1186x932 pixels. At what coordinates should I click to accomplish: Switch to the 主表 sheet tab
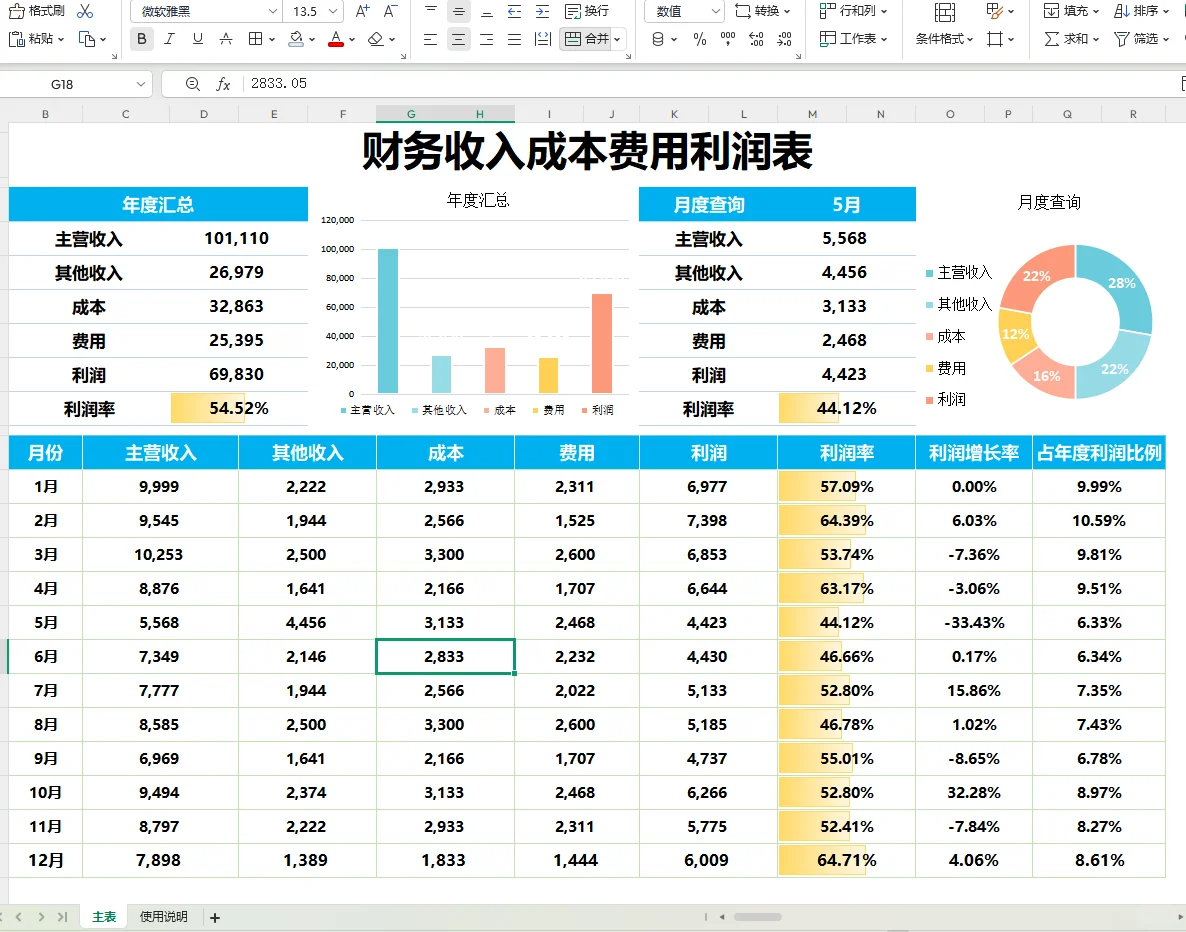[x=104, y=917]
